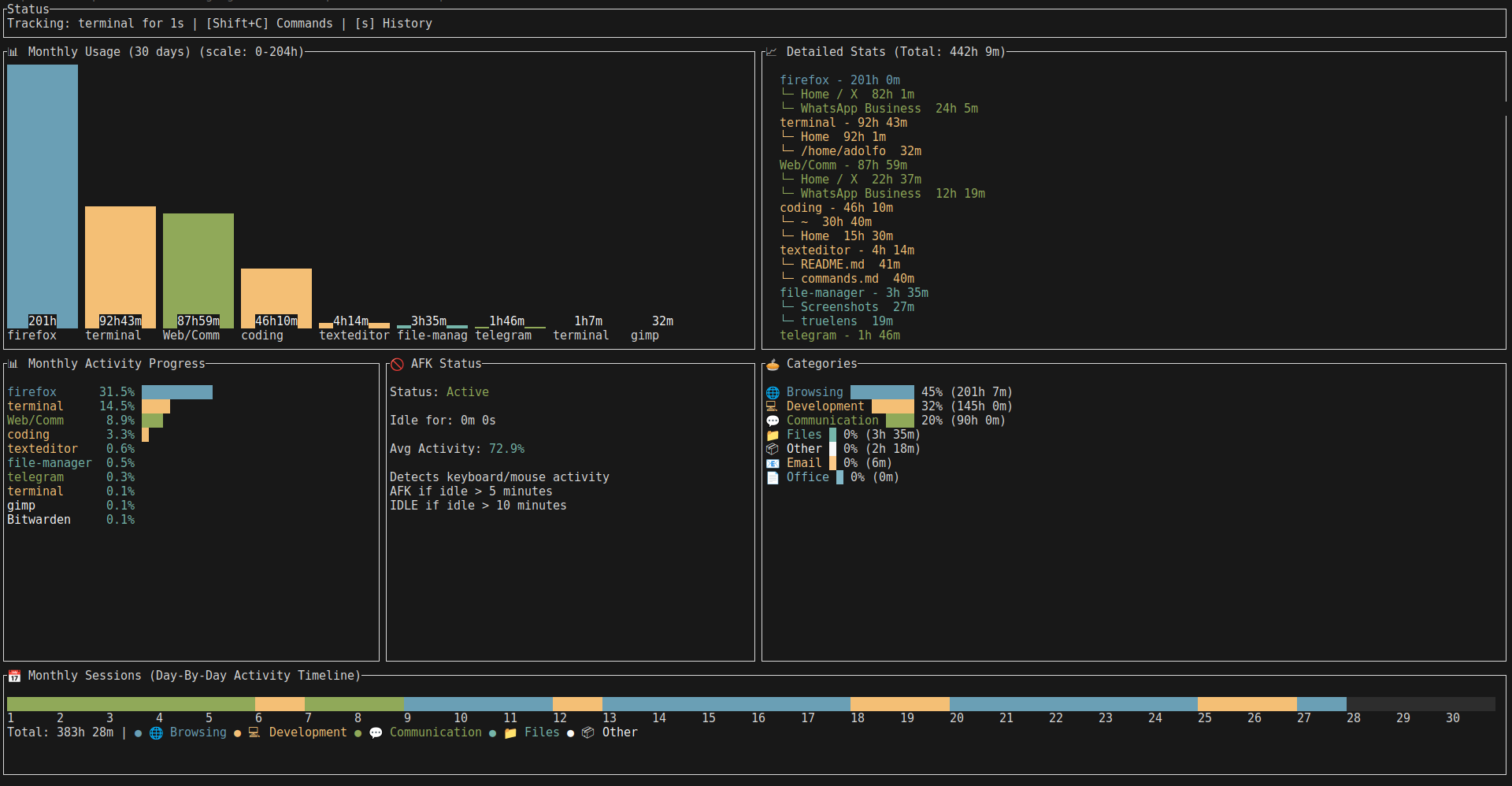
Task: Click the Monthly Activity Progress chart icon
Action: click(x=13, y=364)
